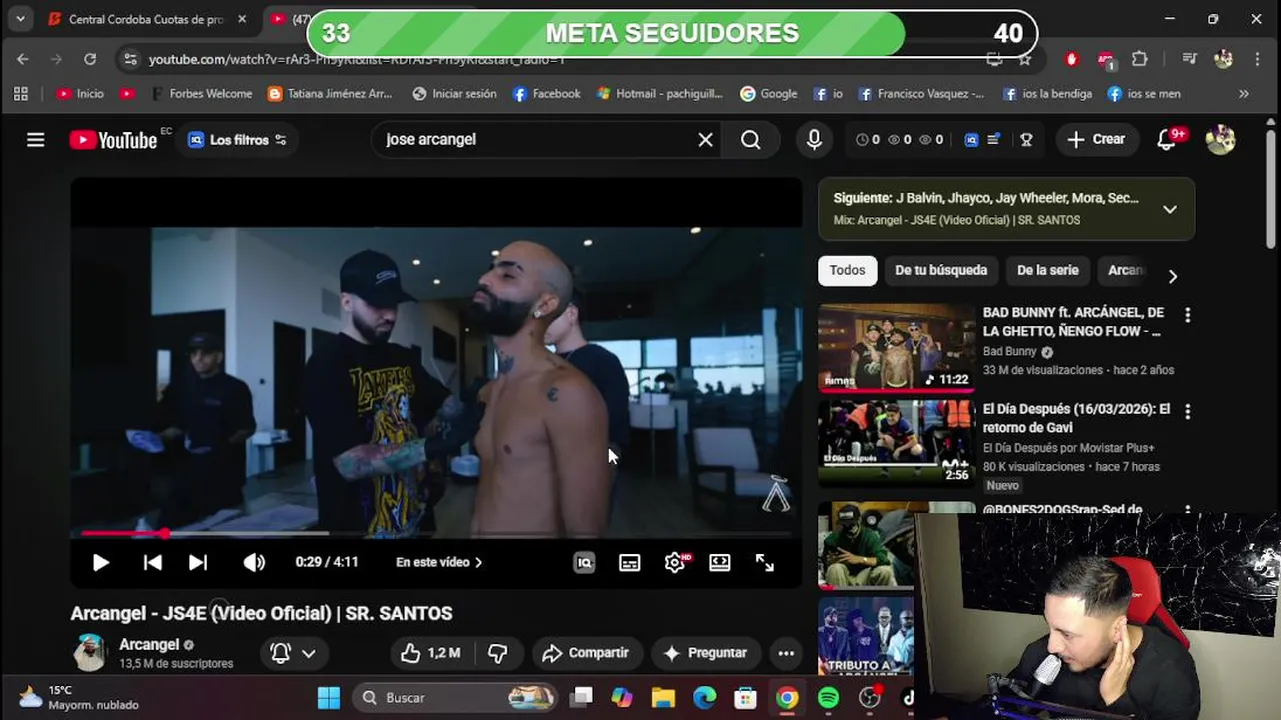Image resolution: width=1281 pixels, height=720 pixels.
Task: Open the YouTube account avatar menu
Action: click(x=1220, y=140)
